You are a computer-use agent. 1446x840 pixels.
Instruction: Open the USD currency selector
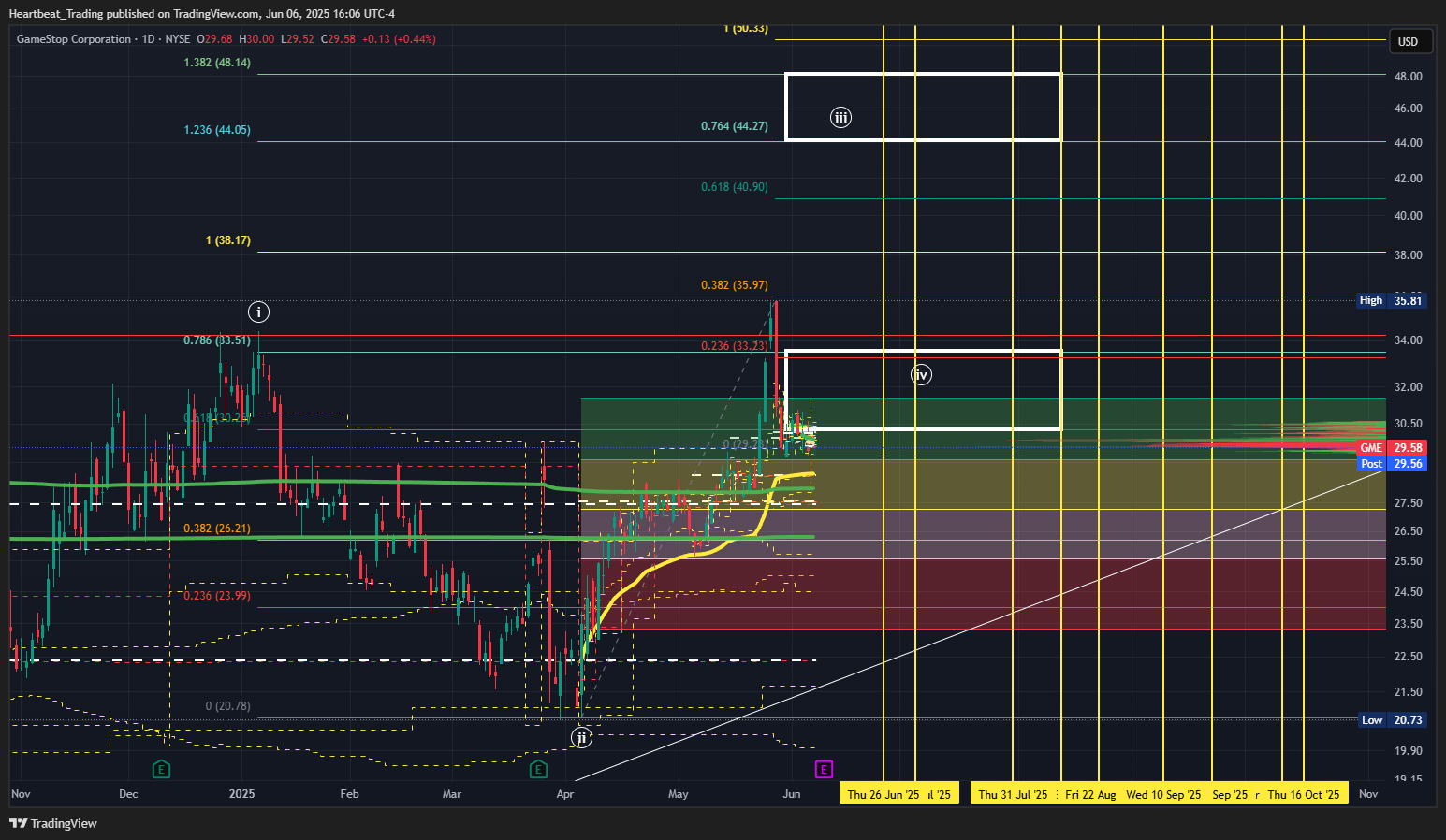coord(1409,41)
